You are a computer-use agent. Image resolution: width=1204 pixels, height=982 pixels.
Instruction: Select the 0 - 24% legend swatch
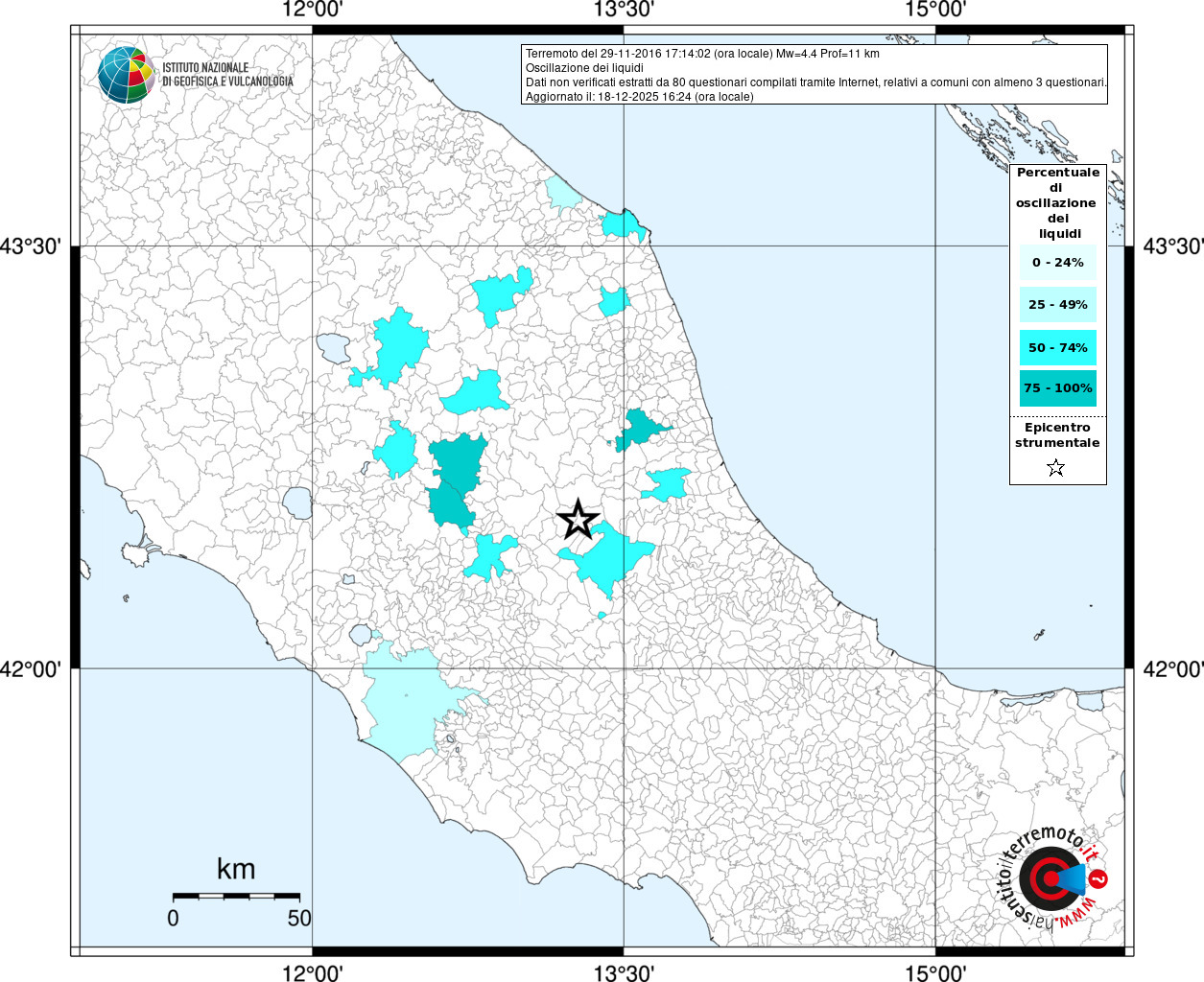point(1058,263)
